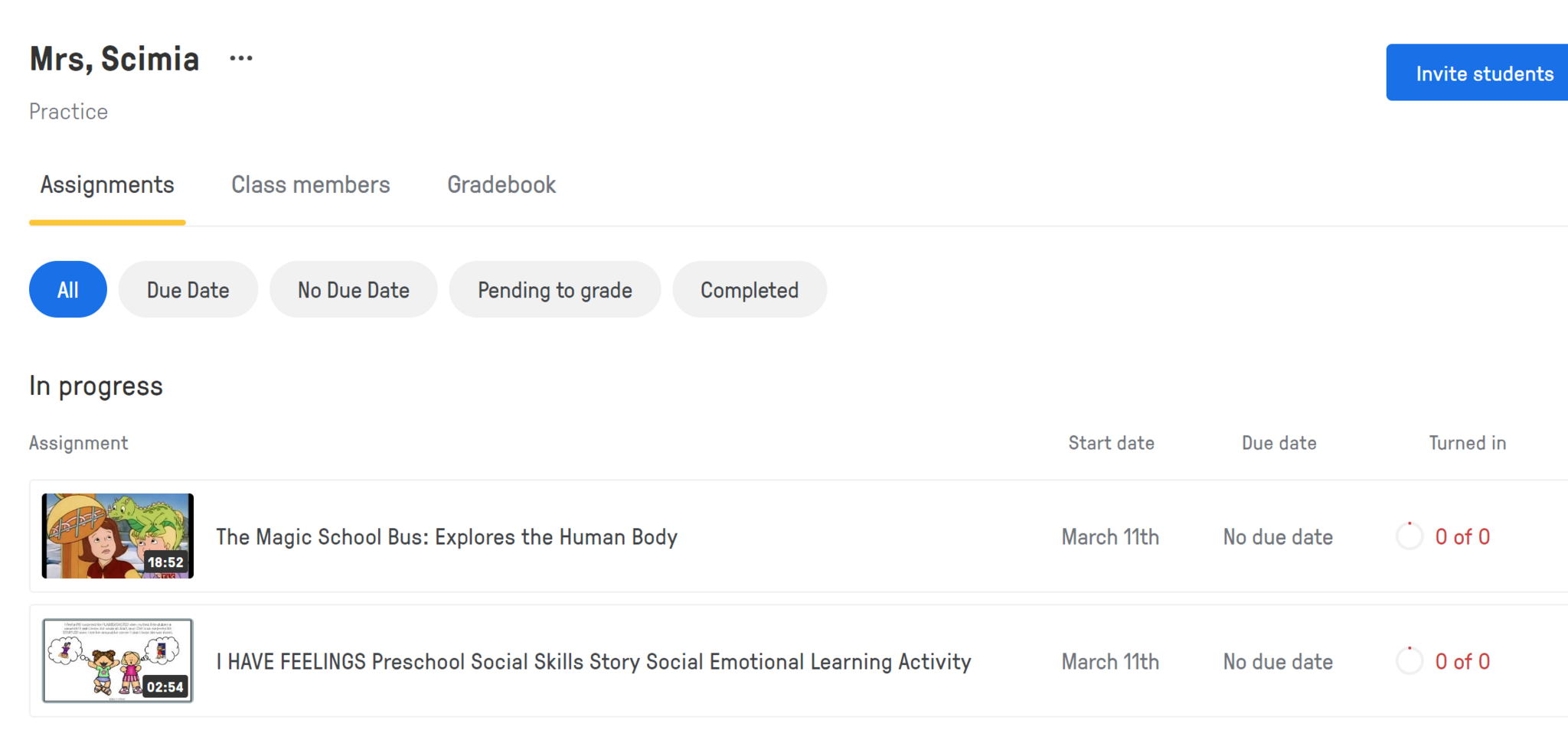1568x743 pixels.
Task: Select the All filter chip
Action: [67, 290]
